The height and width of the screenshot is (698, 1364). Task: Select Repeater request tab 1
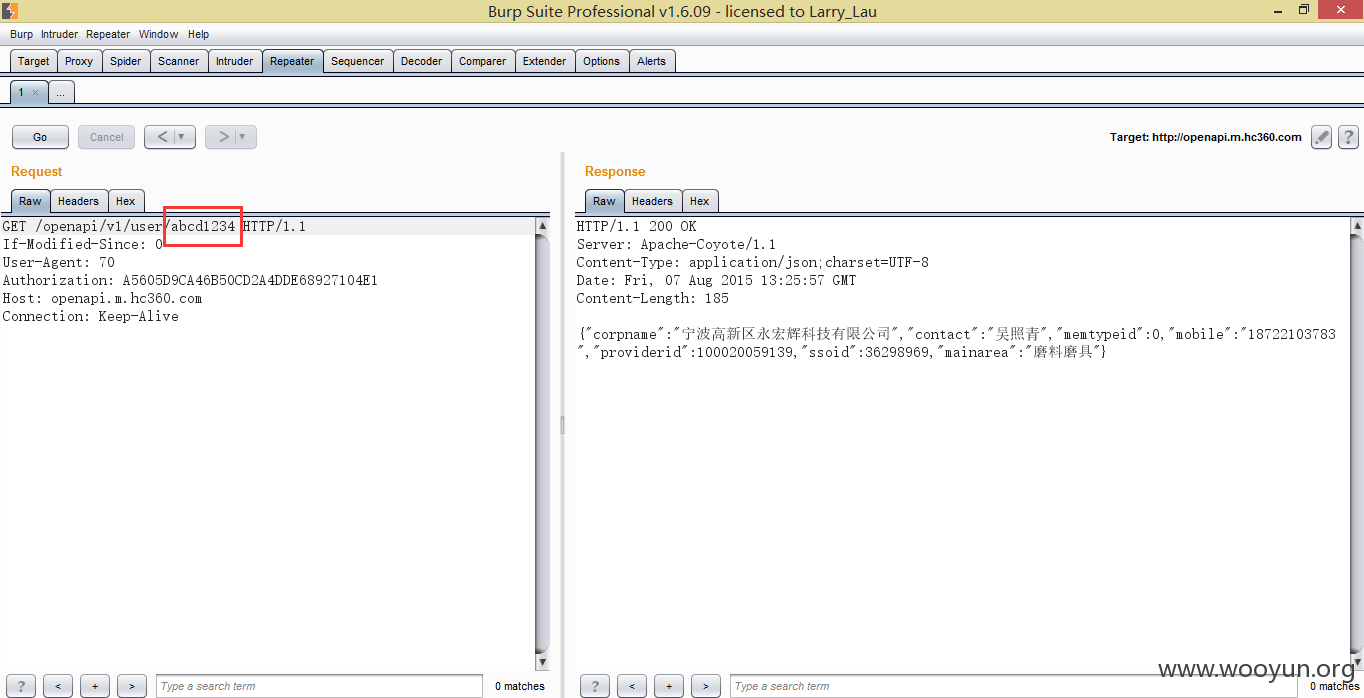[x=21, y=92]
